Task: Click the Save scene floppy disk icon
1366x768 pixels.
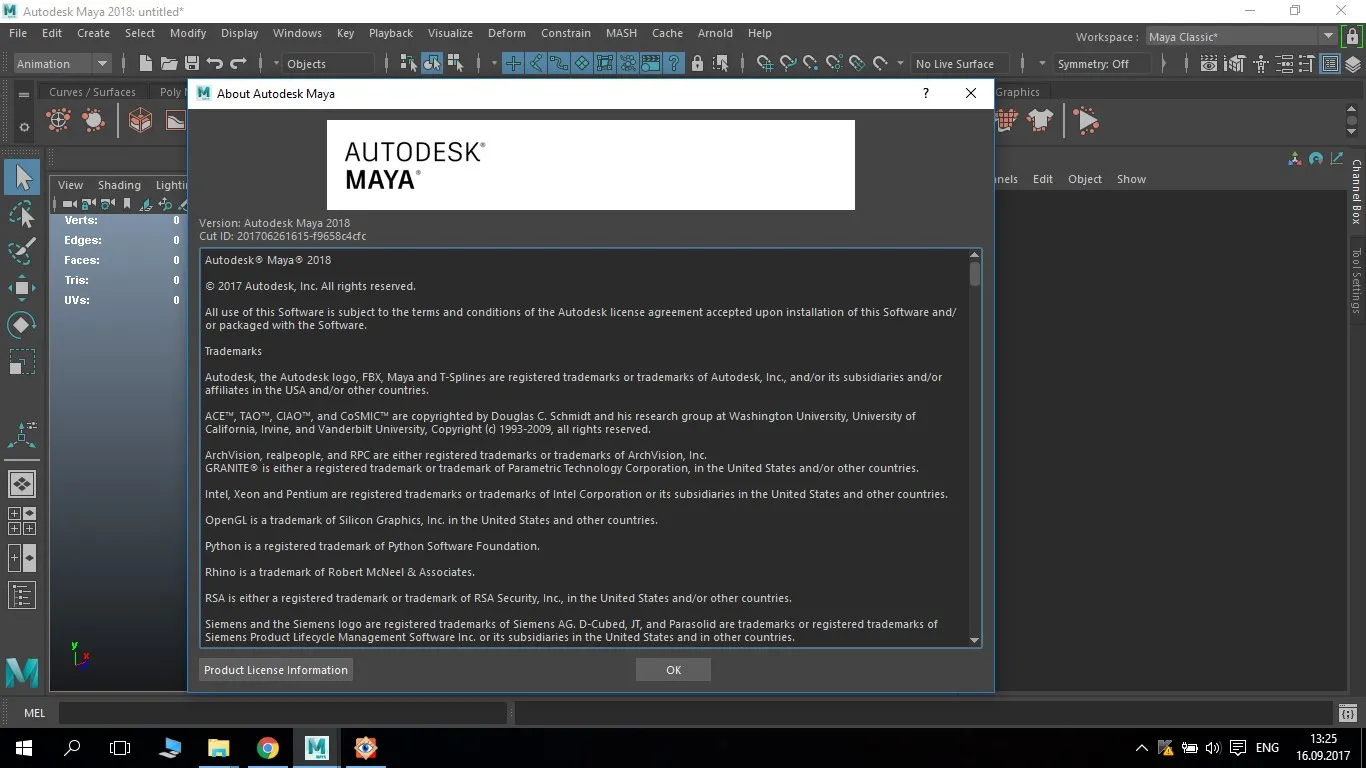Action: point(191,63)
